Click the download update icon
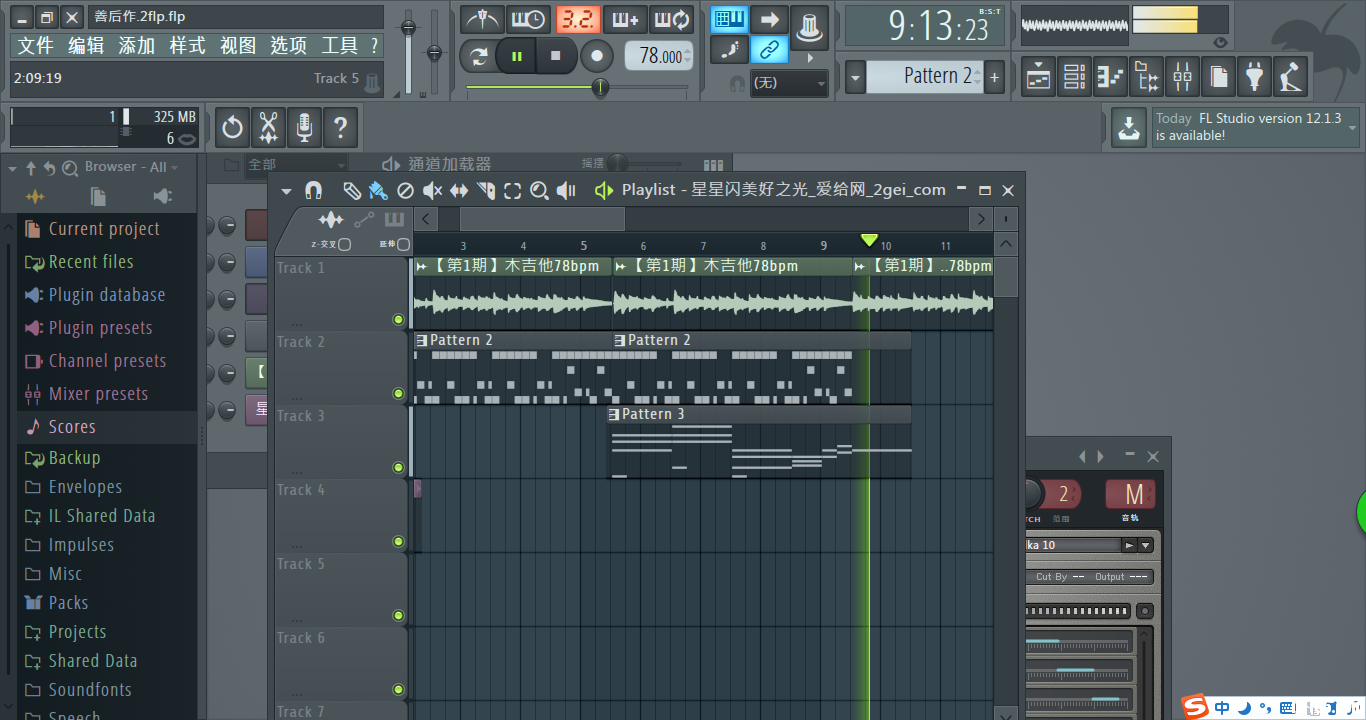1366x720 pixels. tap(1129, 127)
